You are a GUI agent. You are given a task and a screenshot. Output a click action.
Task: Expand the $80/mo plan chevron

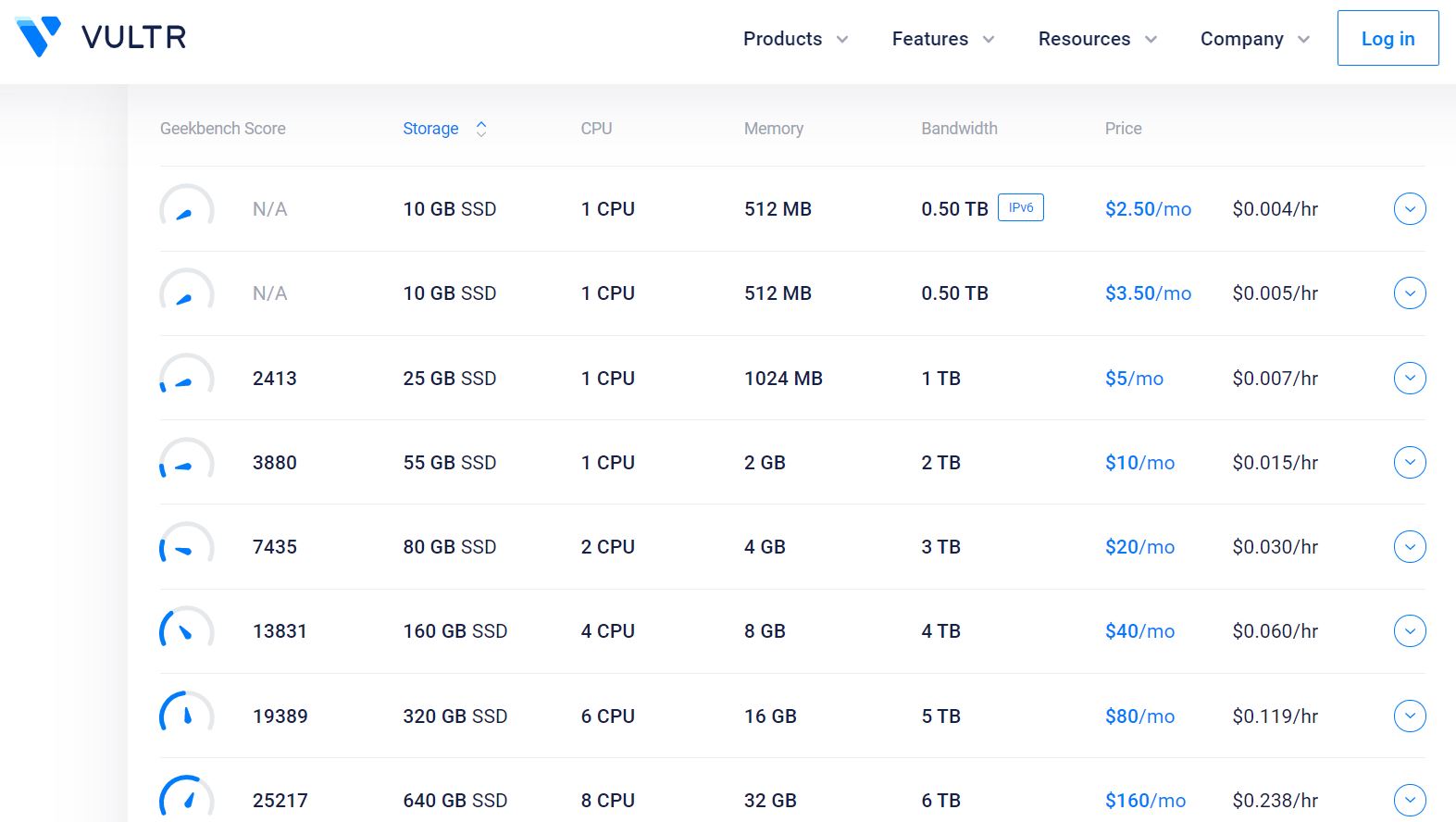(x=1409, y=716)
